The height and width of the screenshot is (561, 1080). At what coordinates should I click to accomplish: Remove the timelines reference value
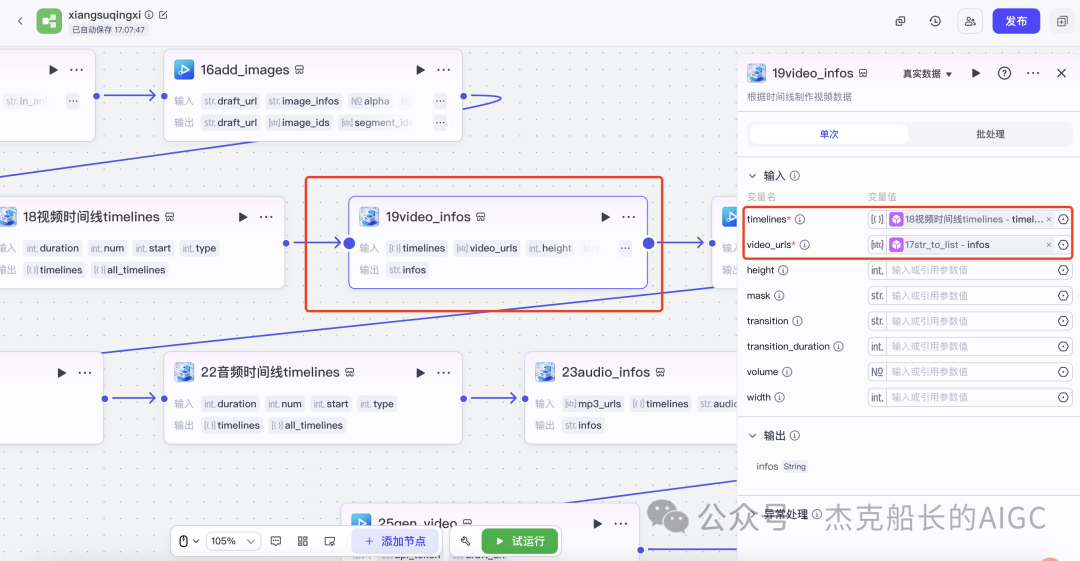point(1048,219)
